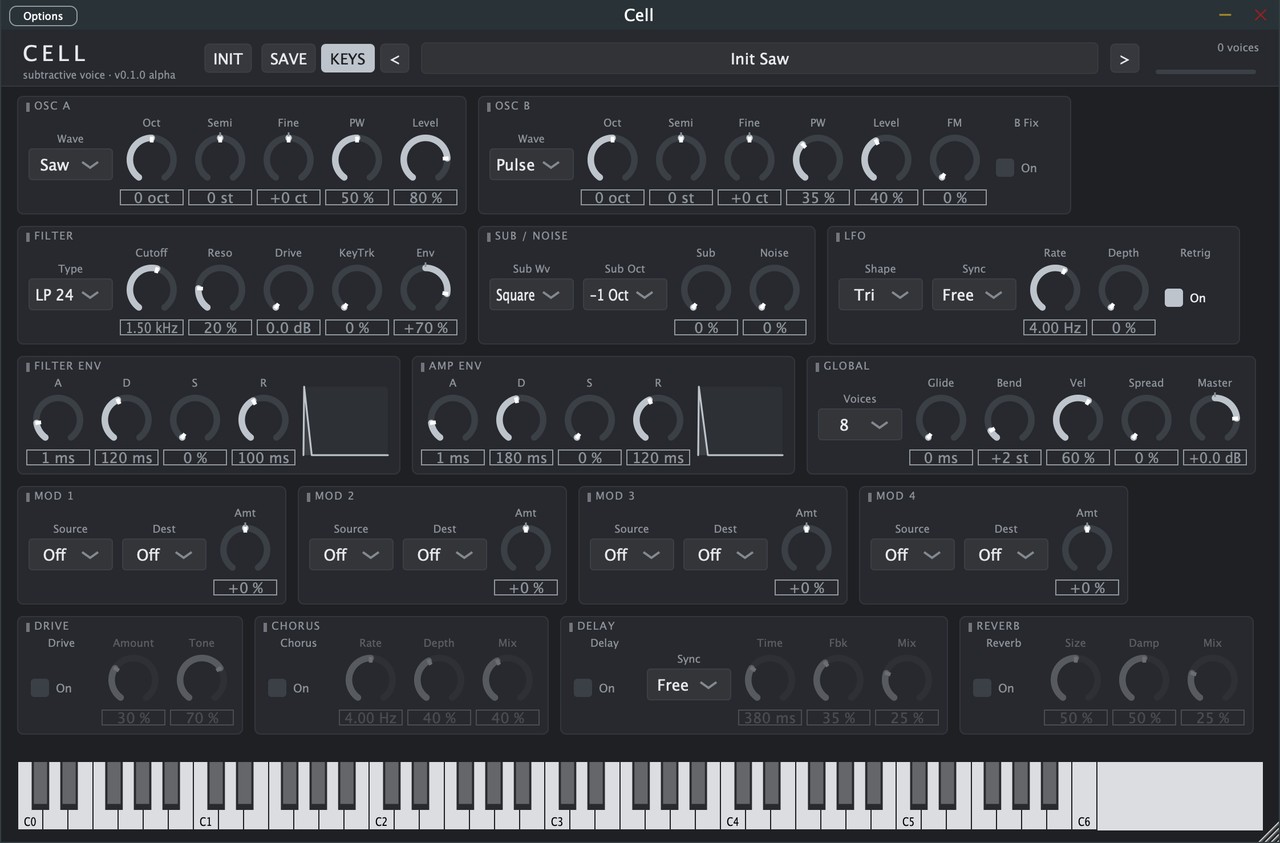
Task: Open MOD 1 Dest dropdown
Action: [x=164, y=555]
